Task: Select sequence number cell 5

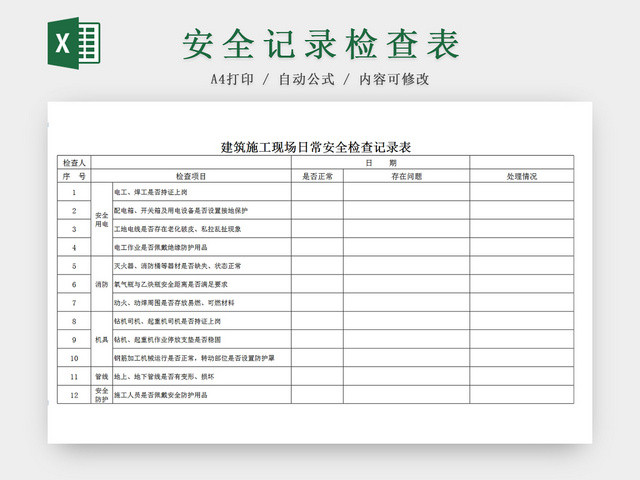Action: pyautogui.click(x=74, y=266)
